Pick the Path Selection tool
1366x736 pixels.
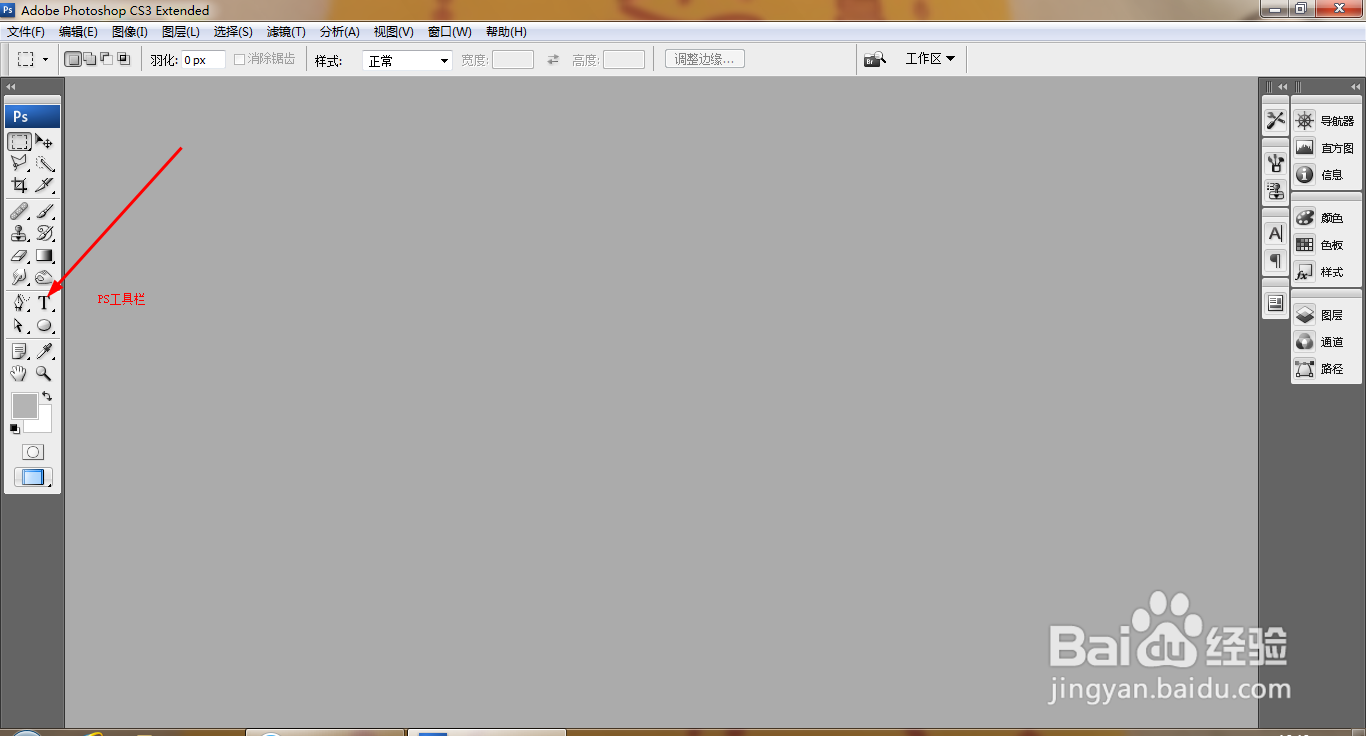(20, 325)
